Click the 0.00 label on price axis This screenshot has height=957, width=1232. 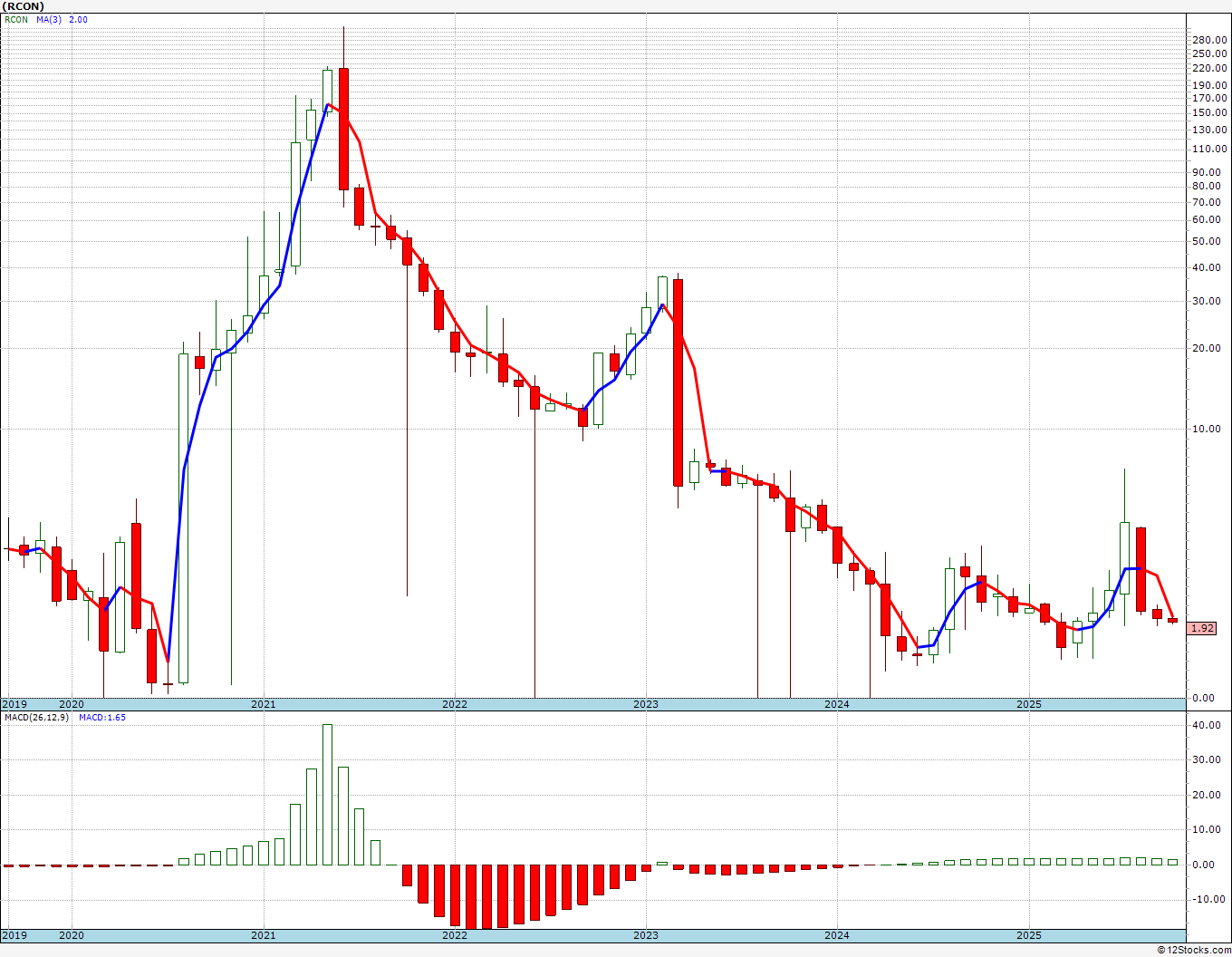click(1203, 698)
